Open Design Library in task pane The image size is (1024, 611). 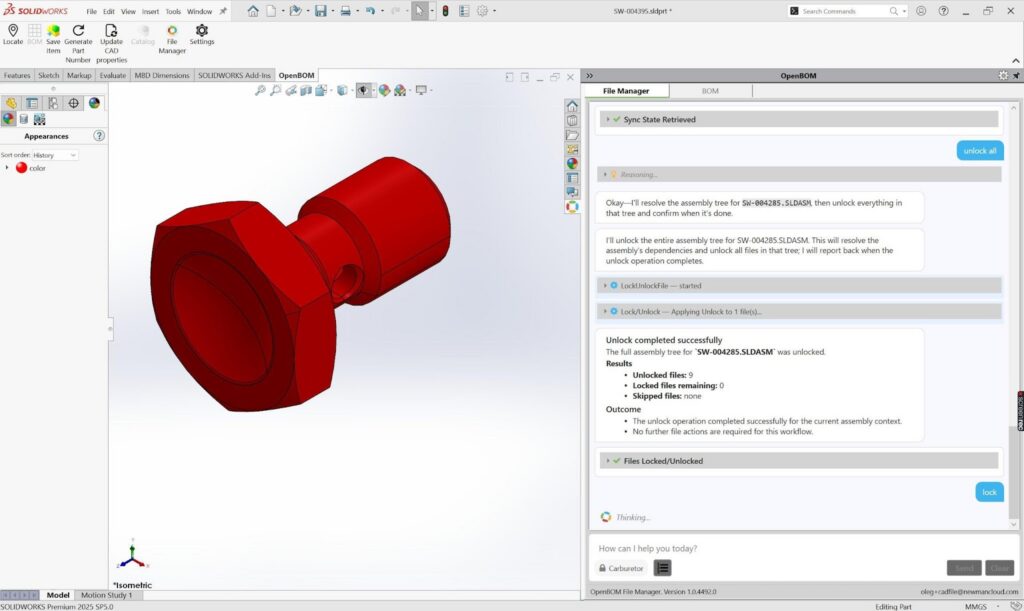coord(572,121)
